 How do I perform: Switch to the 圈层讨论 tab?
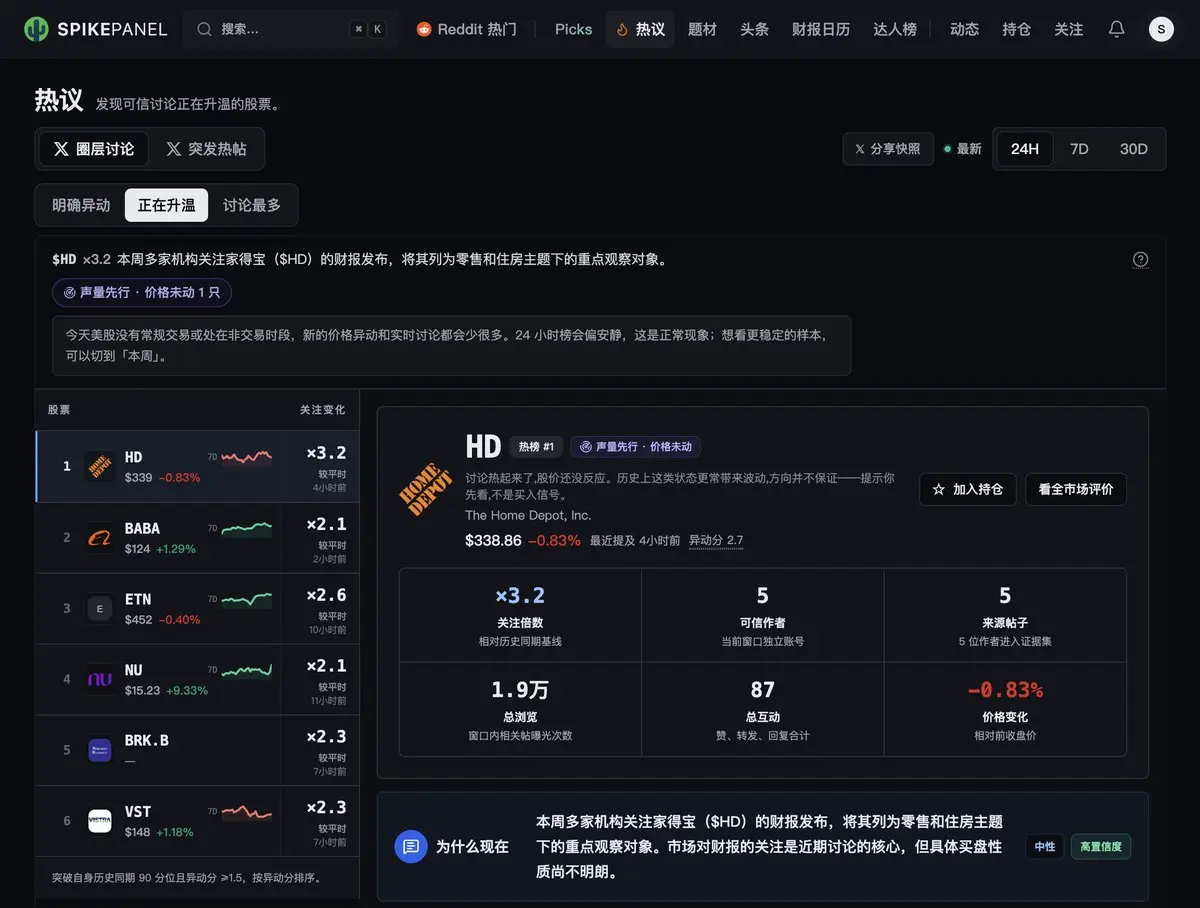tap(94, 149)
